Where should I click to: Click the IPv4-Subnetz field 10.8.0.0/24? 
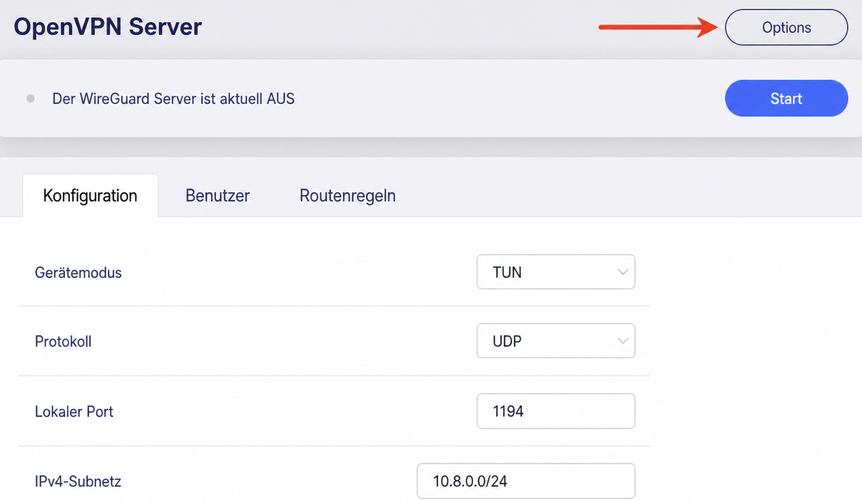coord(526,481)
